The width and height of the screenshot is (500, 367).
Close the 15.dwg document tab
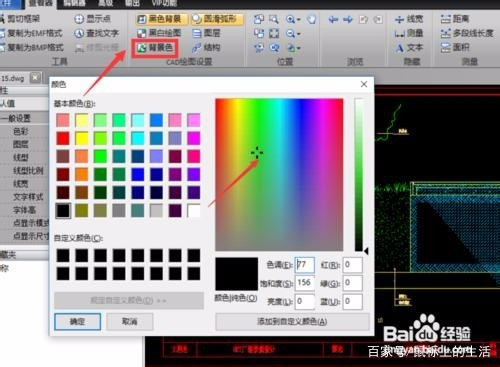click(35, 78)
